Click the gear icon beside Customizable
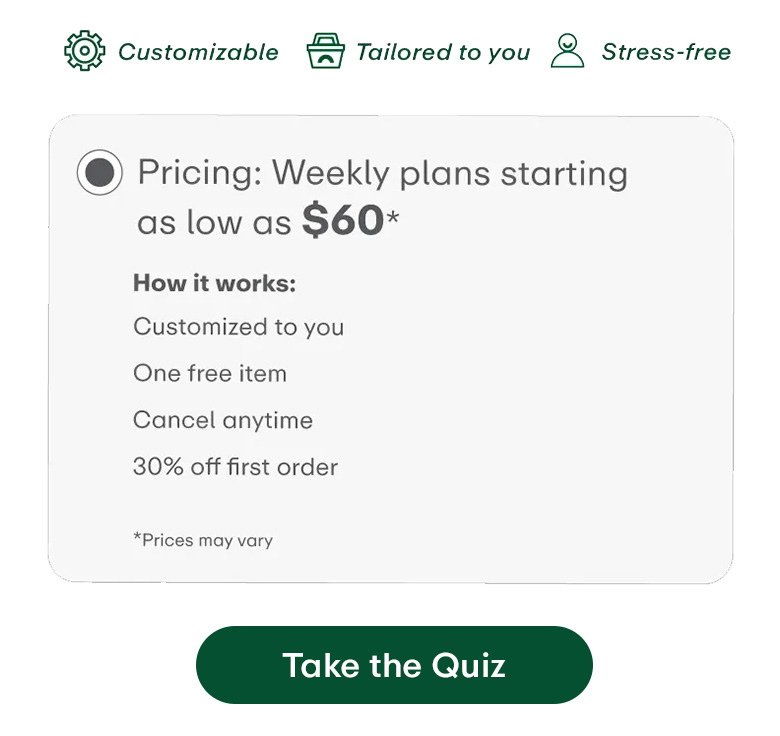 (84, 51)
